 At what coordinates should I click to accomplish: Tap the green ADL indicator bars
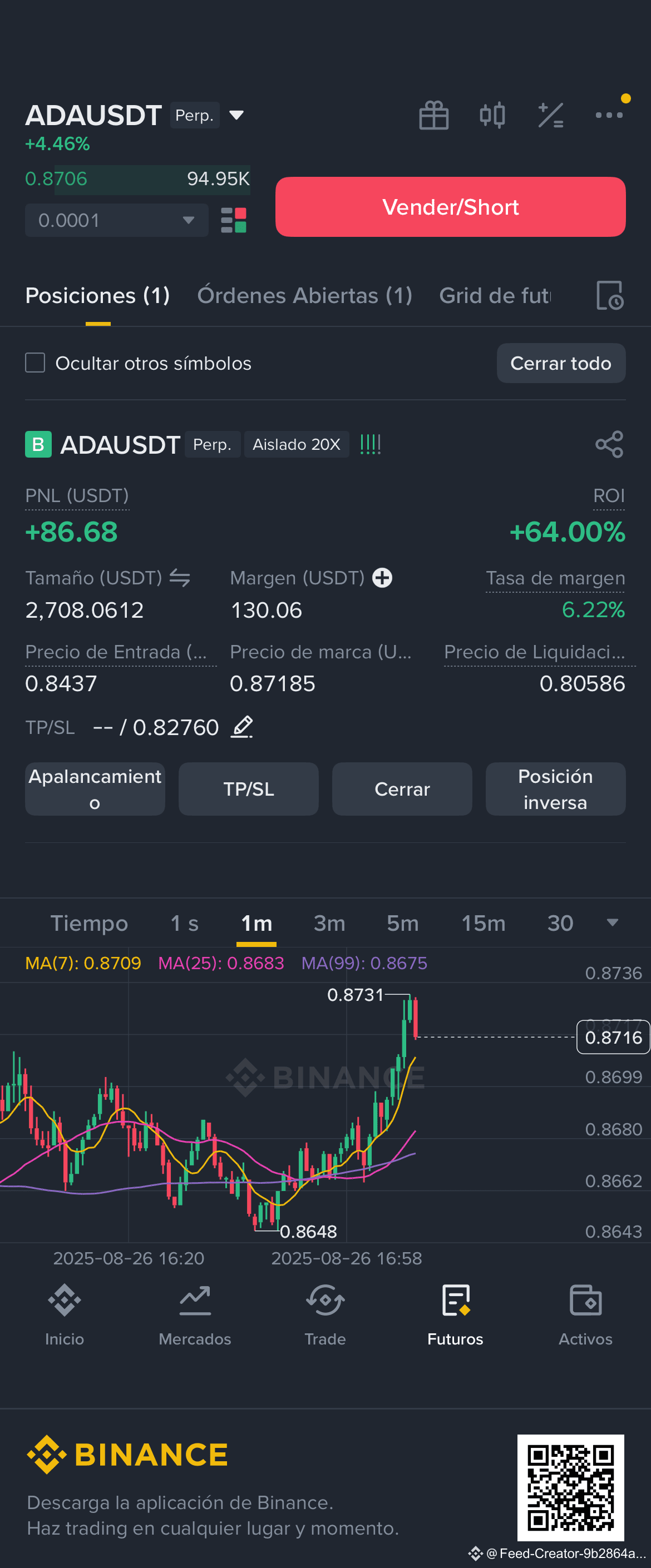click(x=370, y=444)
